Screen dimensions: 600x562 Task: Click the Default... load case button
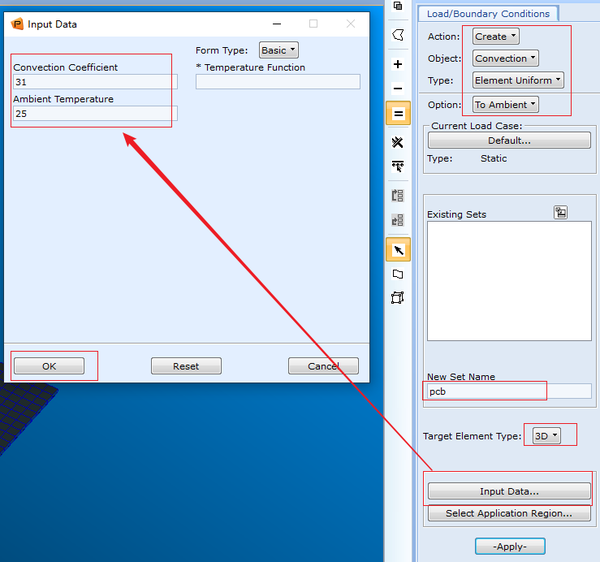[x=509, y=140]
